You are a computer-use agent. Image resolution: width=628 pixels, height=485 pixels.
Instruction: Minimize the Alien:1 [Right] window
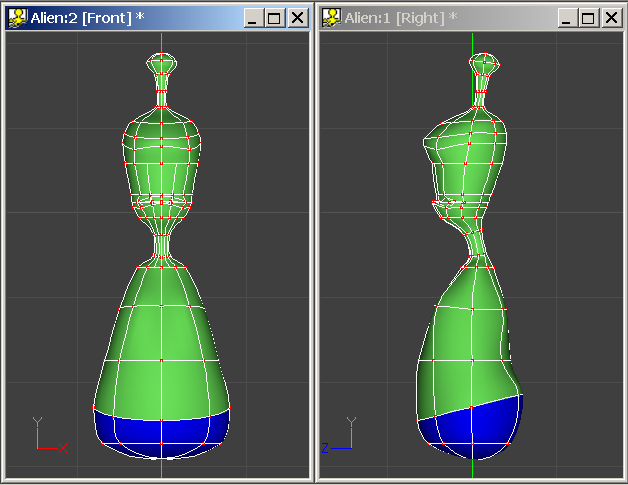568,18
